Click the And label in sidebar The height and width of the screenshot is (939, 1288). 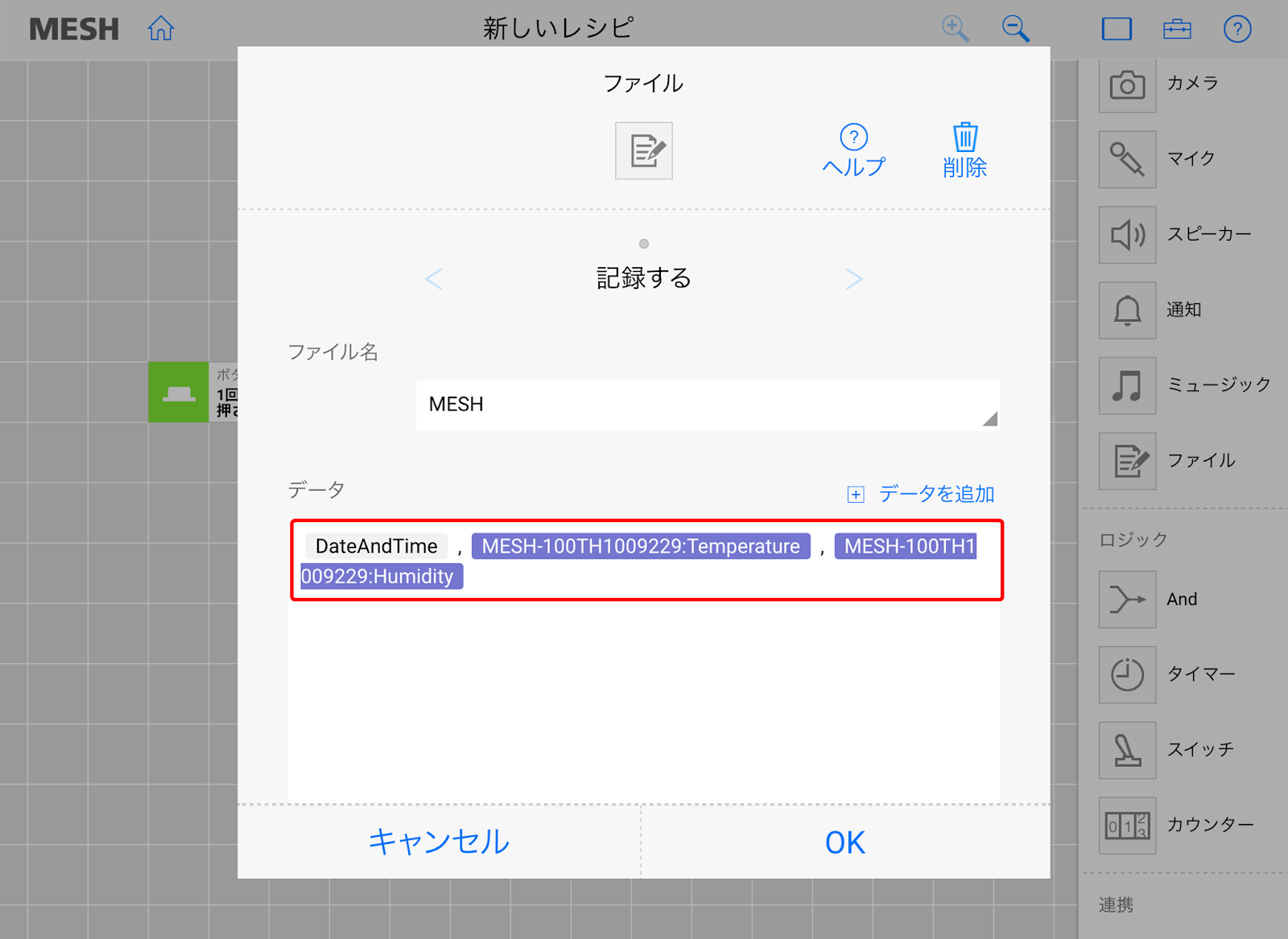click(1182, 599)
